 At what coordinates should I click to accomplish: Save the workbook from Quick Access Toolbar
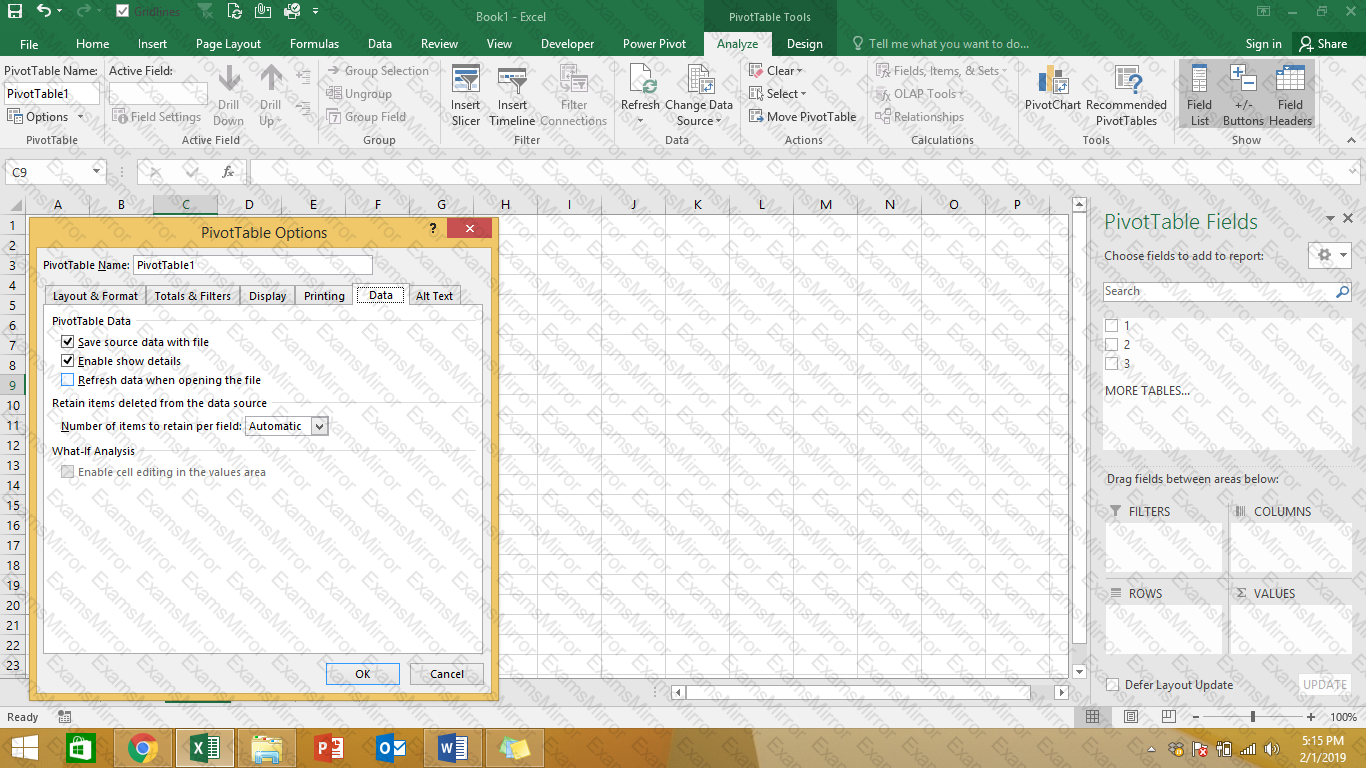[x=14, y=12]
